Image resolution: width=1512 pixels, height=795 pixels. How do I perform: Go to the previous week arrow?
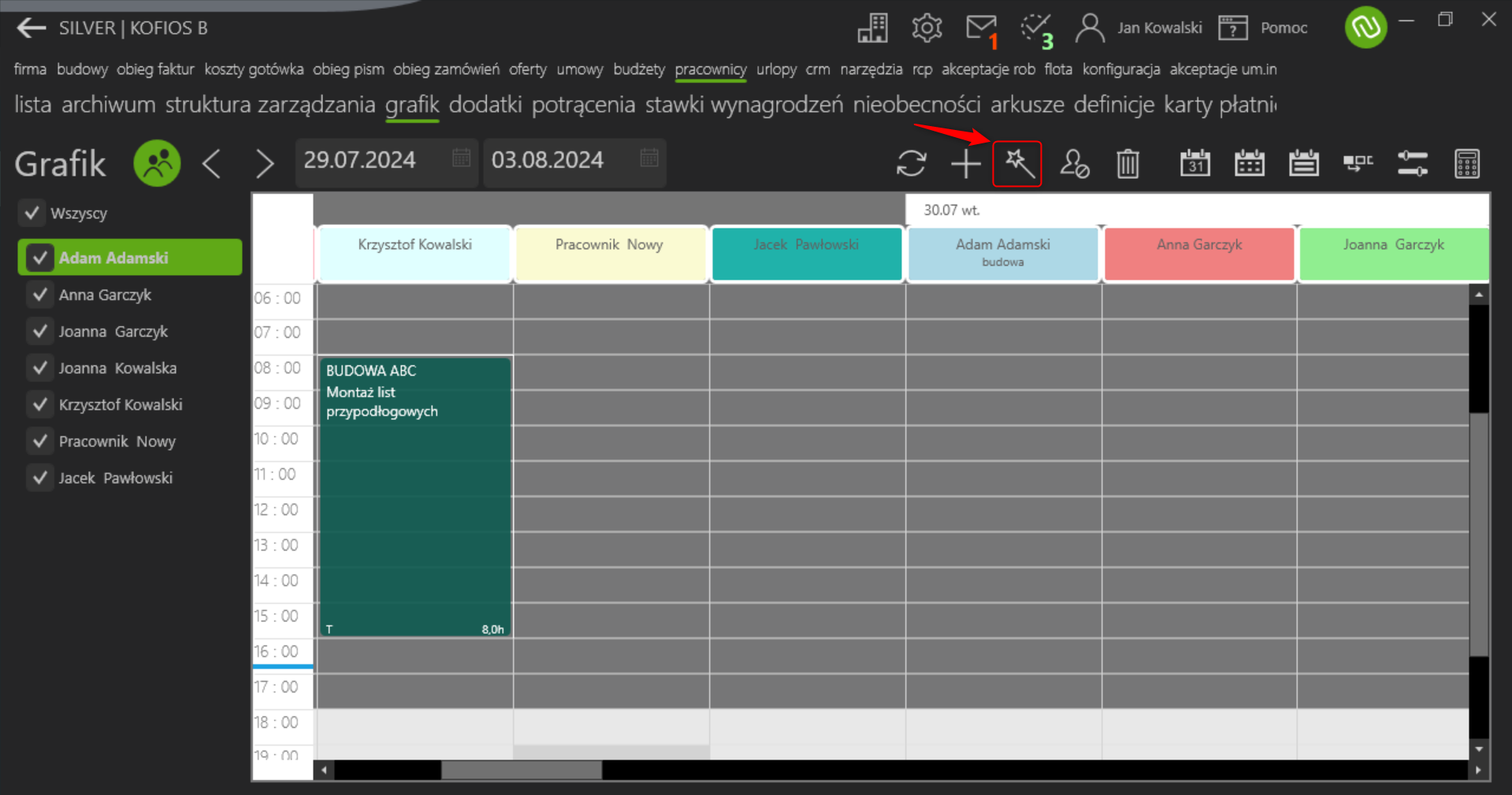click(211, 164)
